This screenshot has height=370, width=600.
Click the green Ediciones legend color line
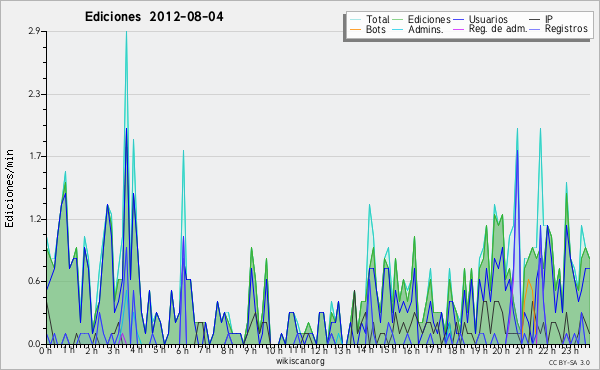398,20
